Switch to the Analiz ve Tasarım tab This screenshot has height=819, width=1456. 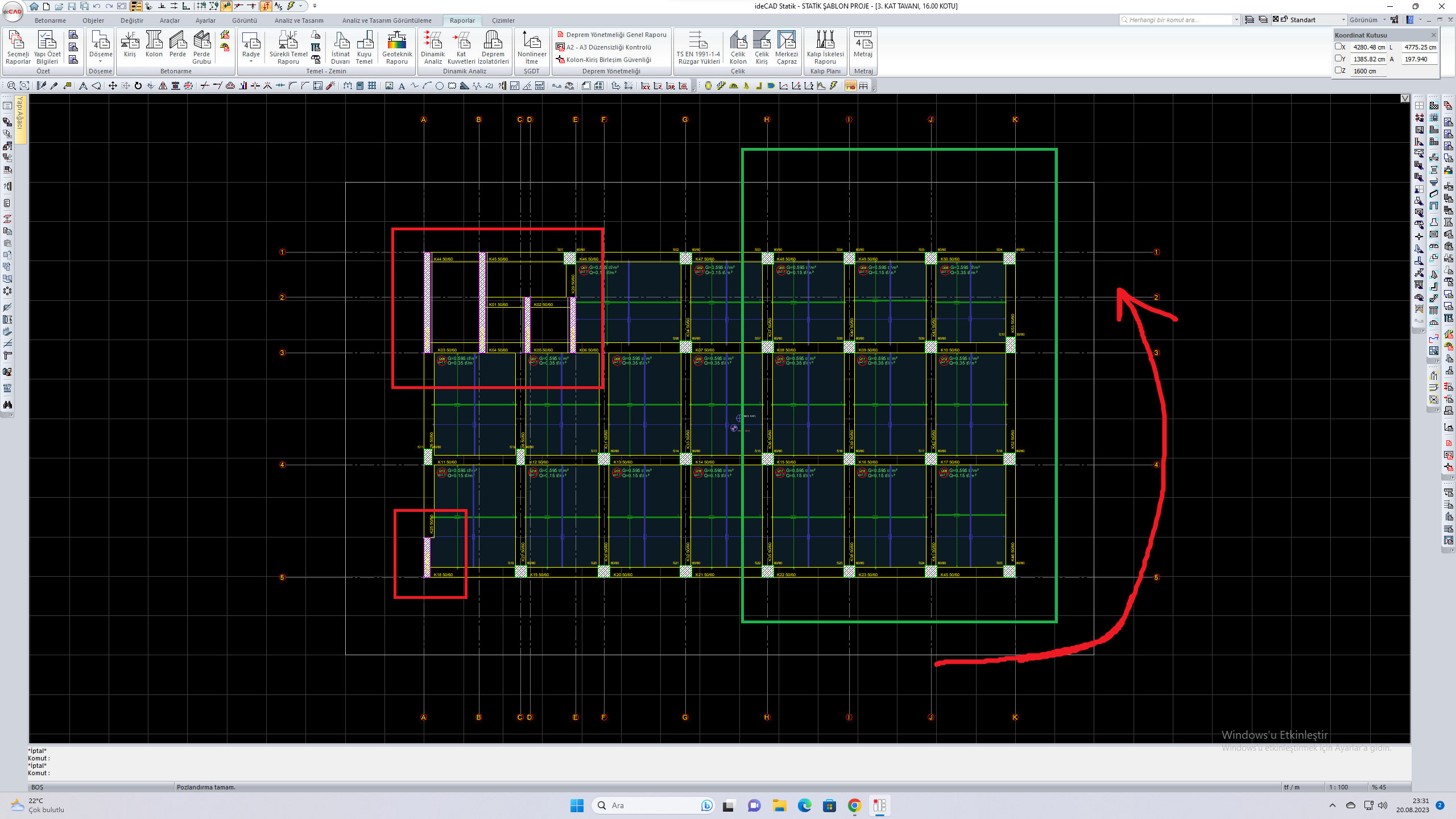pyautogui.click(x=299, y=20)
